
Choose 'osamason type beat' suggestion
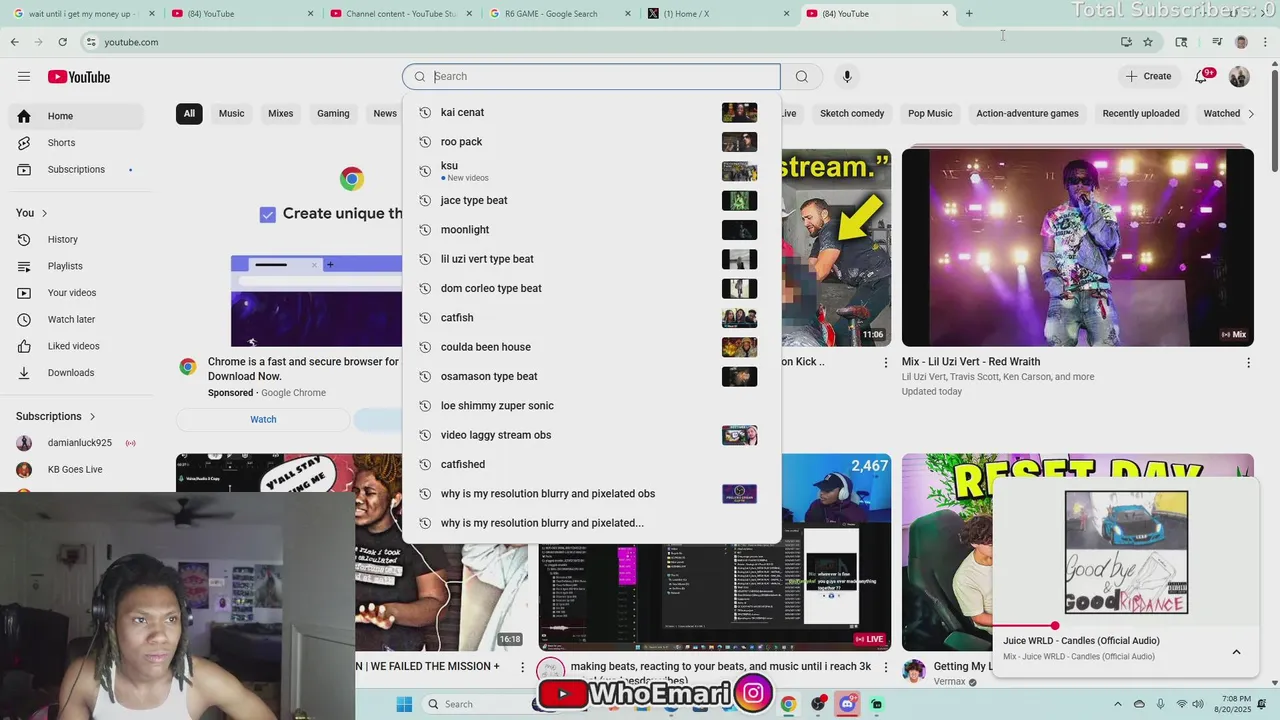[x=591, y=376]
